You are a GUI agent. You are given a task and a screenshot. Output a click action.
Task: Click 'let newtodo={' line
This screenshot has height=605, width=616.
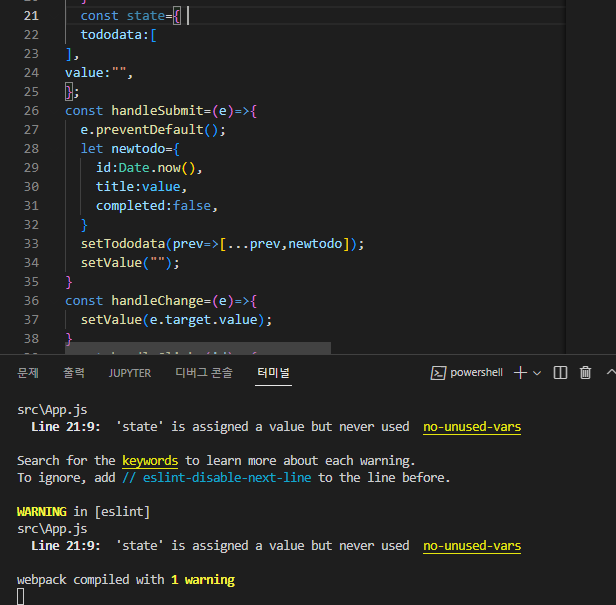click(130, 149)
